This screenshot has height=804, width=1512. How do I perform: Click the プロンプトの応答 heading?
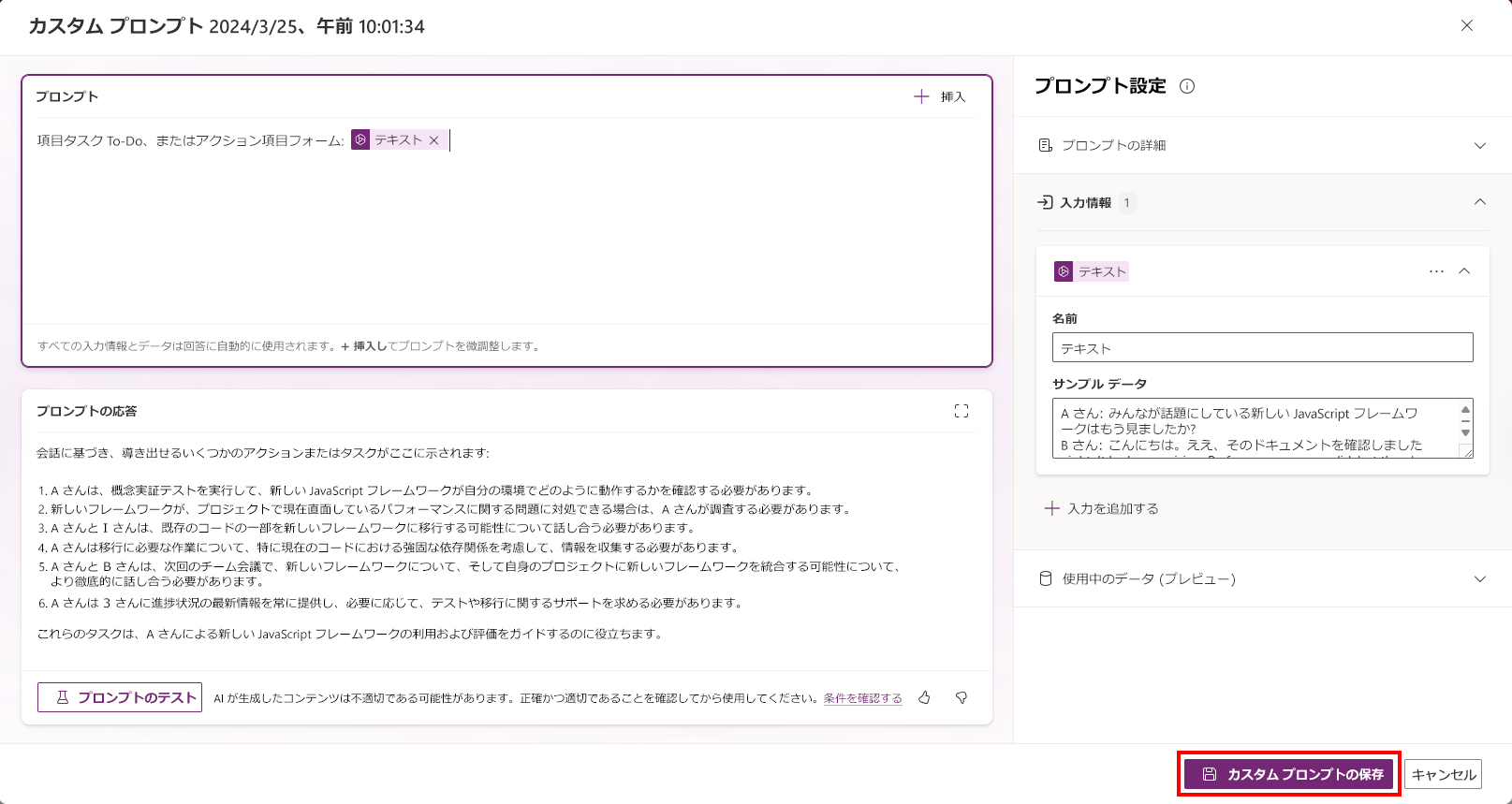click(86, 411)
